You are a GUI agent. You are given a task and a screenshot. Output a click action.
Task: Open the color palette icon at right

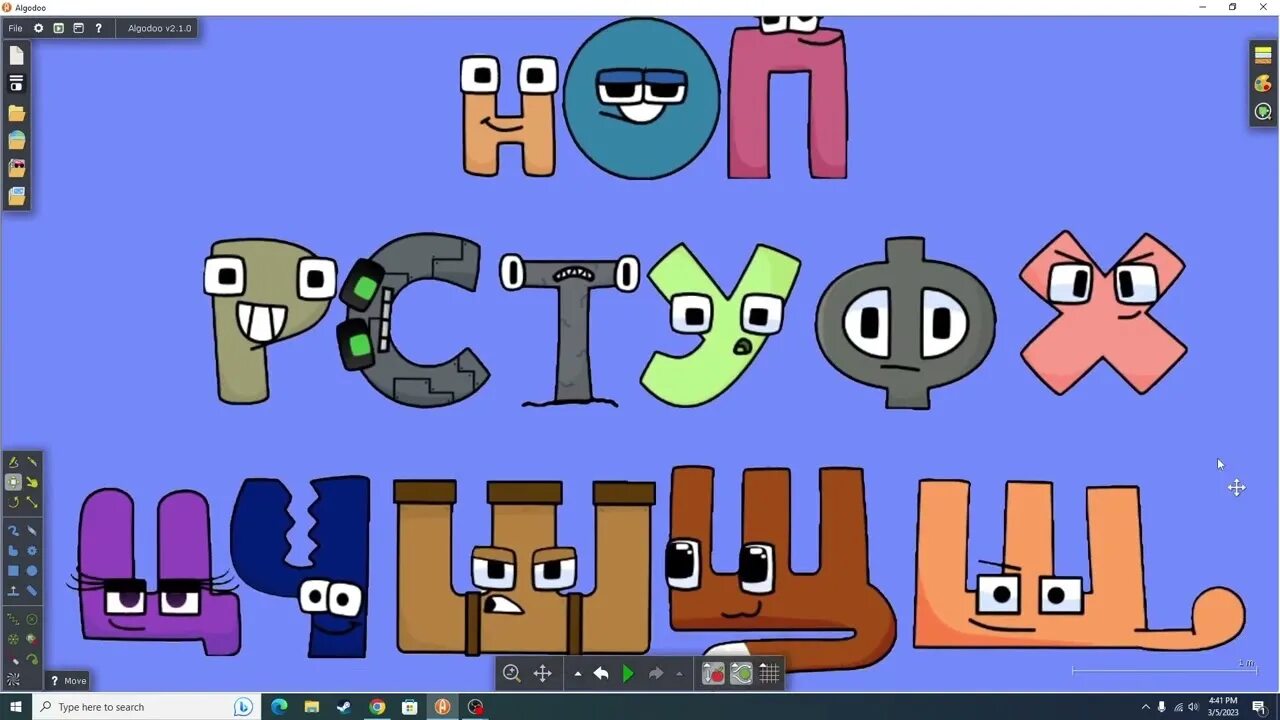1263,83
